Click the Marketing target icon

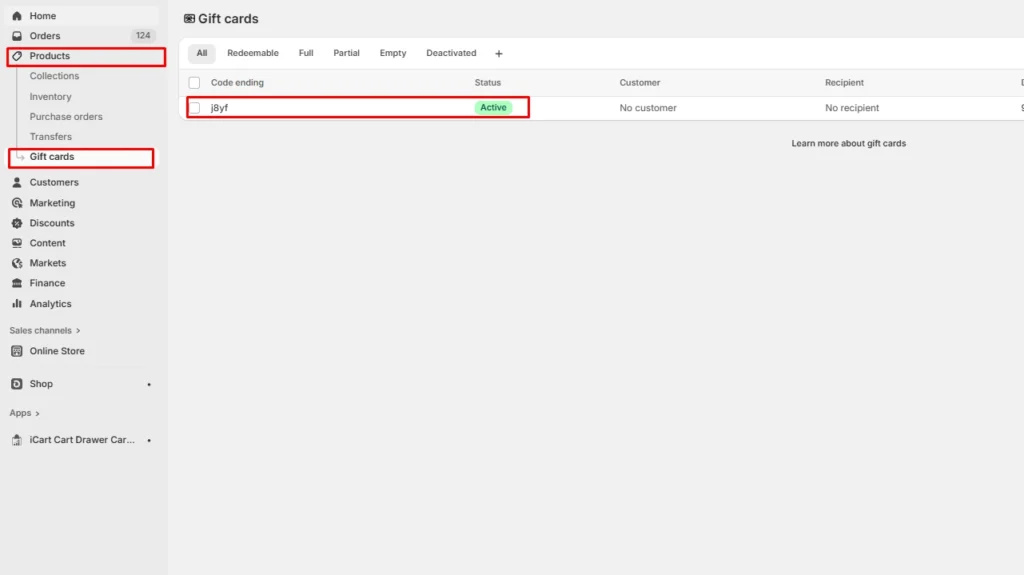tap(17, 203)
